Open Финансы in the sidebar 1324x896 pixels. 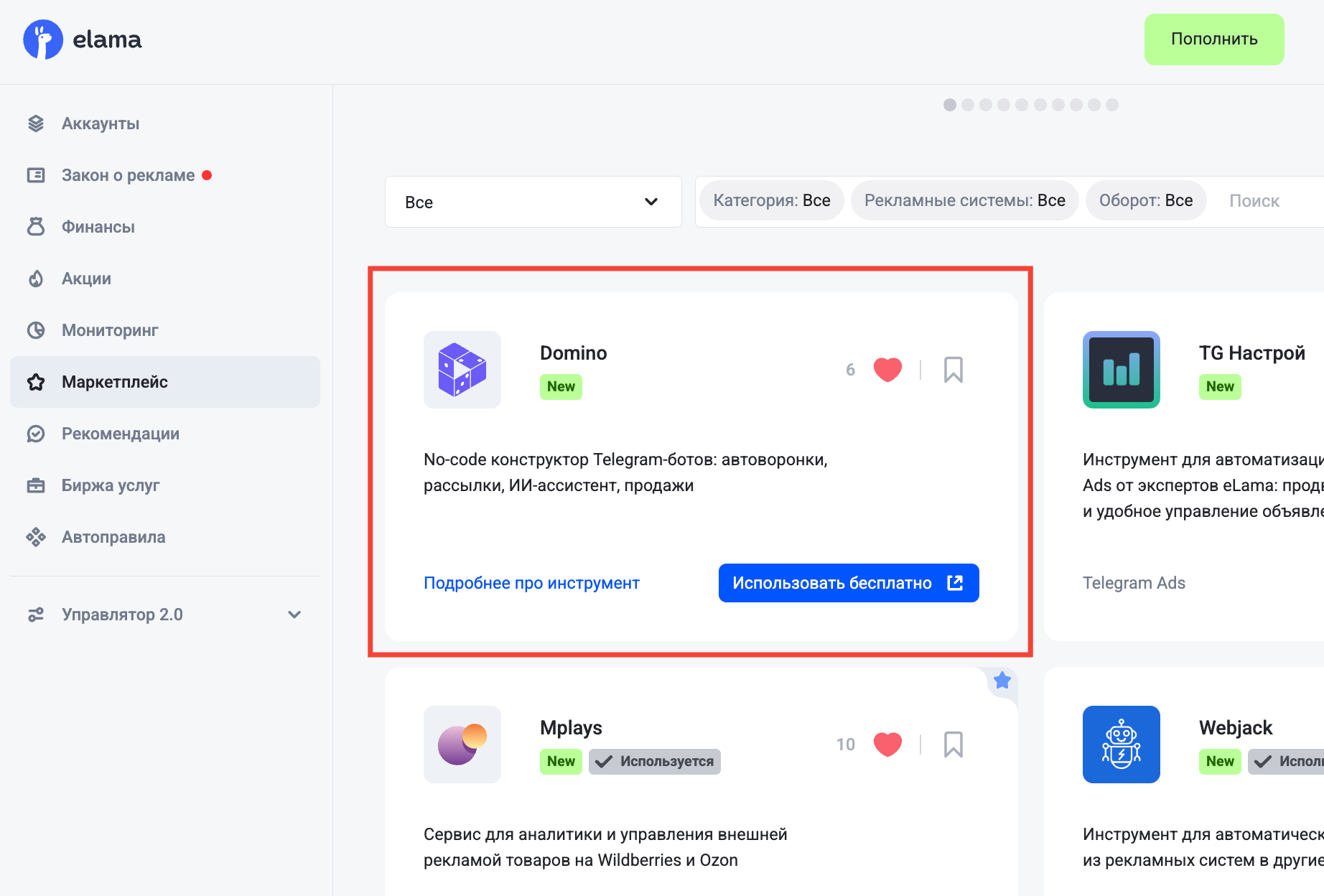[x=98, y=227]
